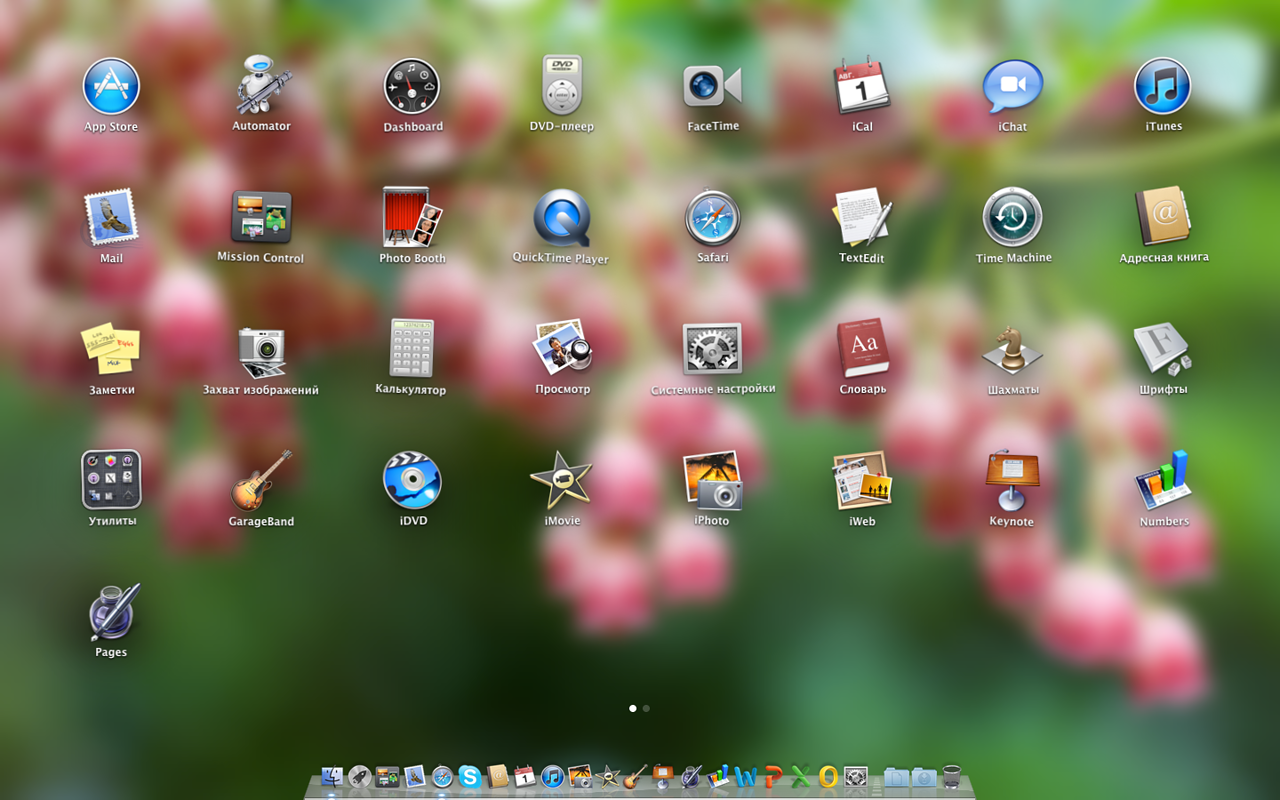This screenshot has height=800, width=1280.
Task: Open Keynote podium icon in the Dock
Action: (x=663, y=776)
